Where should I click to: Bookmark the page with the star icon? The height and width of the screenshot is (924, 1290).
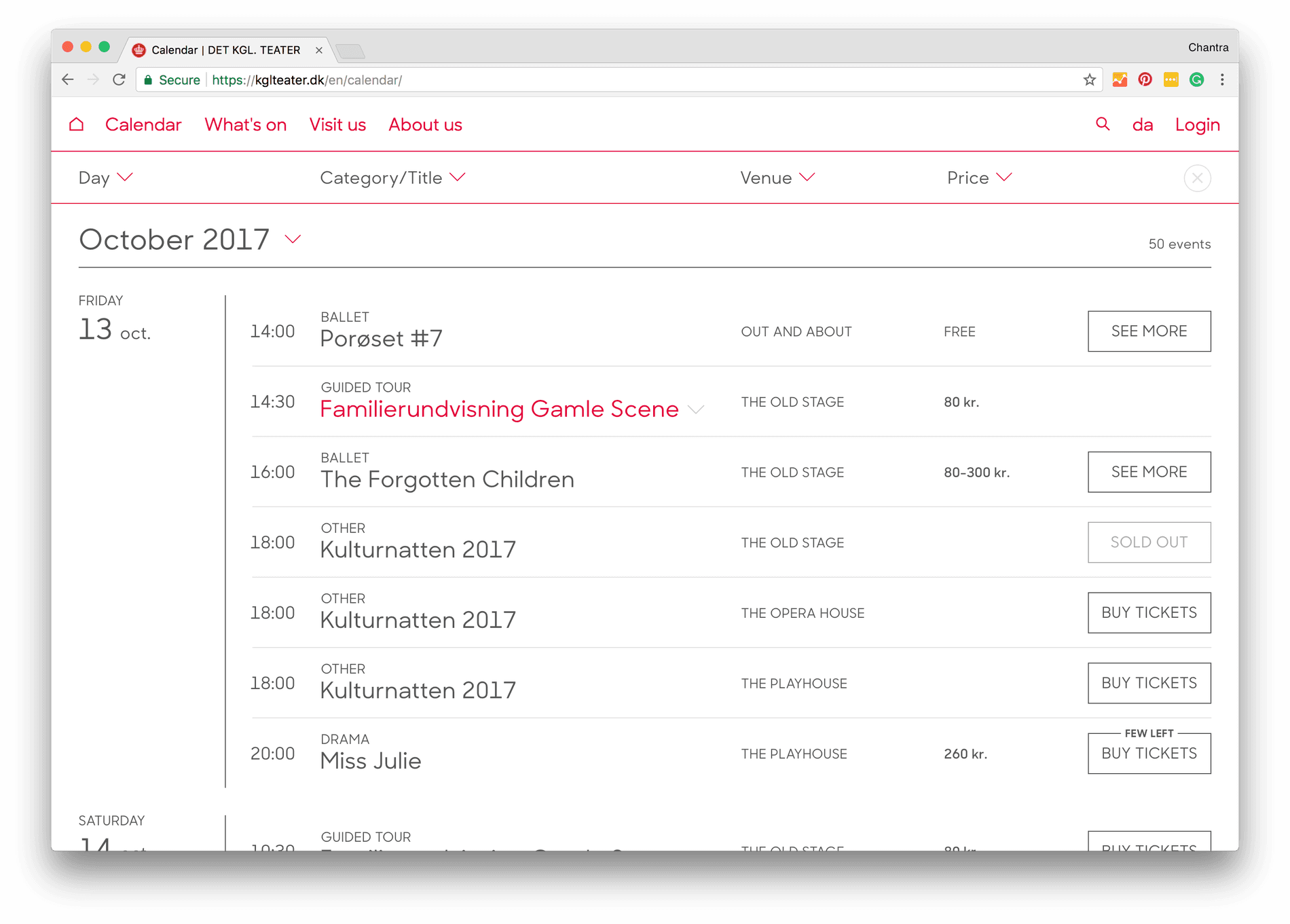tap(1088, 79)
